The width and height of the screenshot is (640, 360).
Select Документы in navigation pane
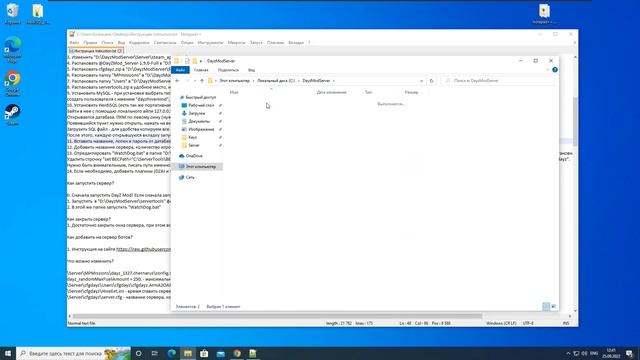coord(198,121)
